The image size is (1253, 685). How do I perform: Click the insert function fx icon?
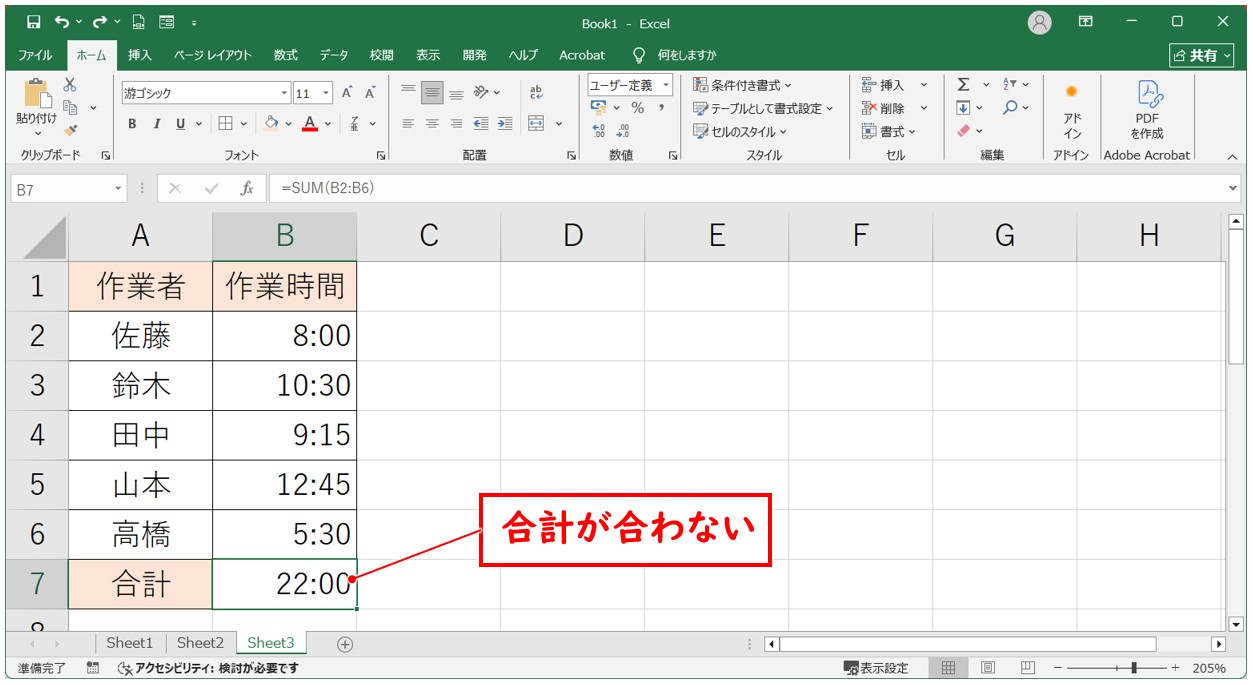coord(246,188)
